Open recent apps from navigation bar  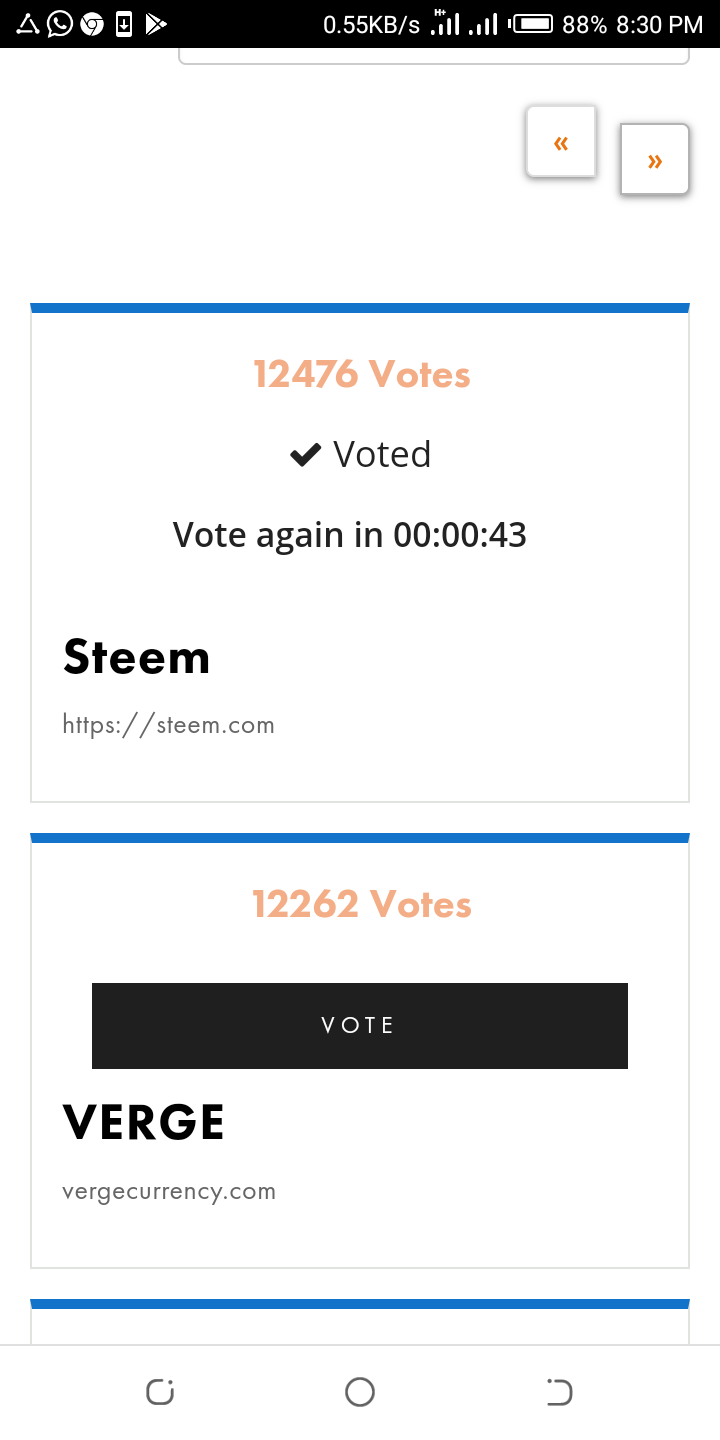(160, 1392)
